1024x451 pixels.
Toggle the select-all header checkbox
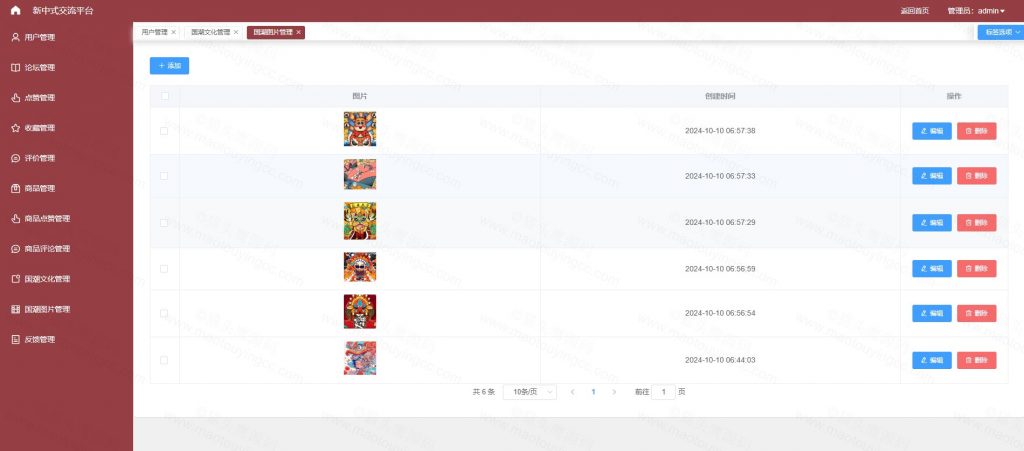click(165, 96)
